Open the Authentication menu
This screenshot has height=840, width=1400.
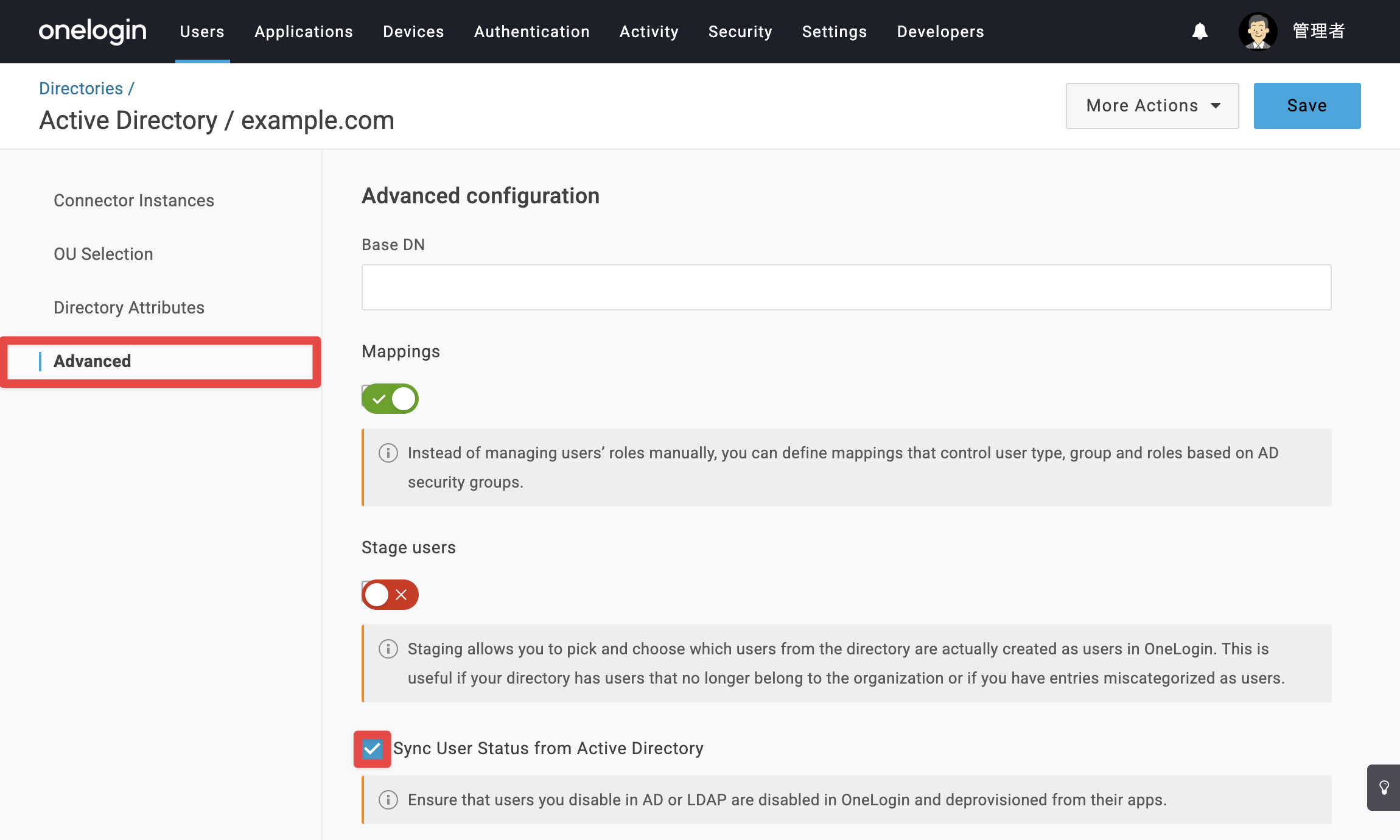(x=532, y=32)
